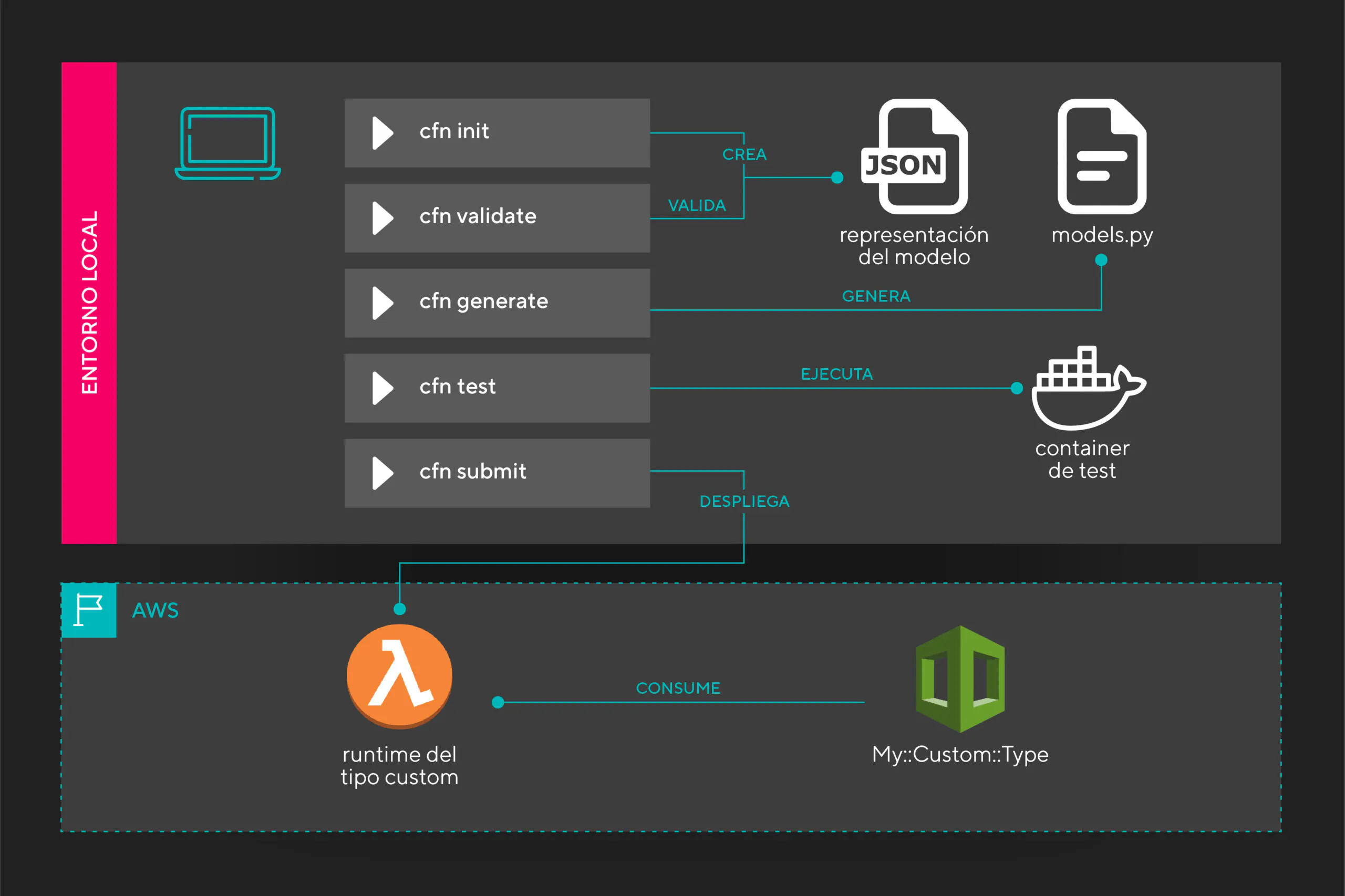Click the CREA connector label
This screenshot has height=896, width=1345.
pyautogui.click(x=744, y=154)
